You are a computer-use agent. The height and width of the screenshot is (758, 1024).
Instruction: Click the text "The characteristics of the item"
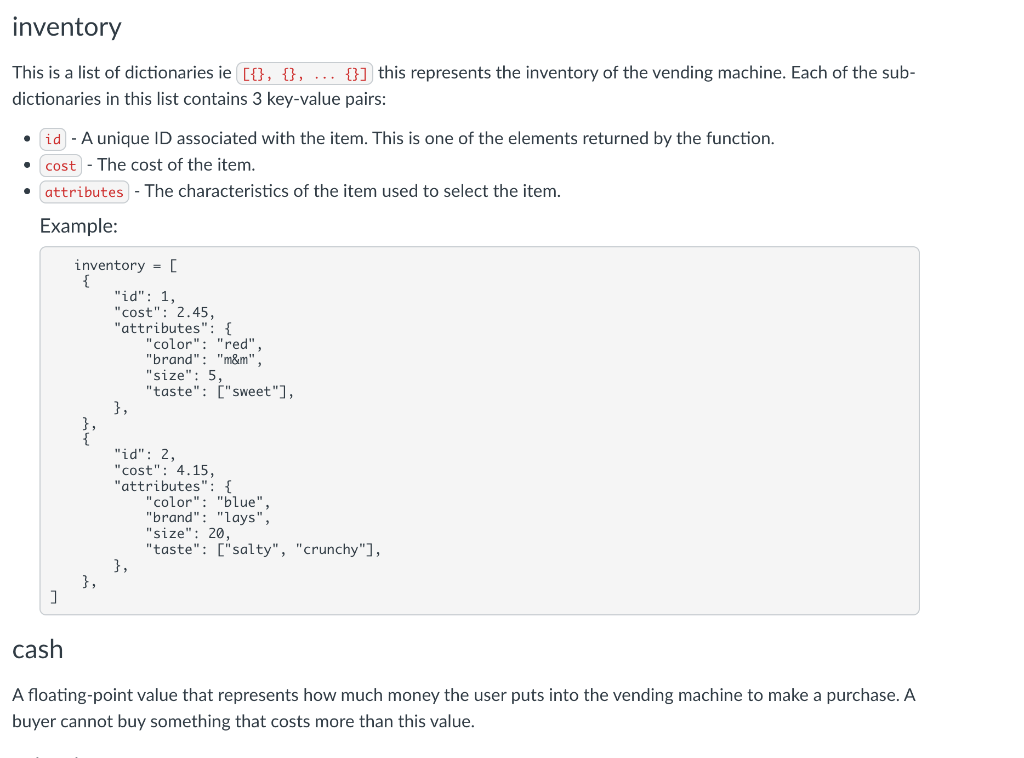coord(261,191)
